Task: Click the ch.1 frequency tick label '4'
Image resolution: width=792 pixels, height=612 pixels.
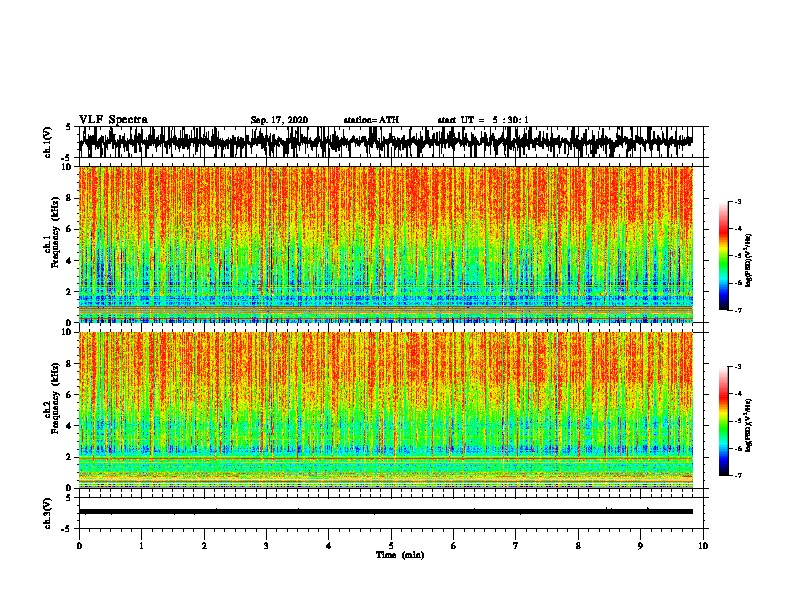Action: [68, 261]
